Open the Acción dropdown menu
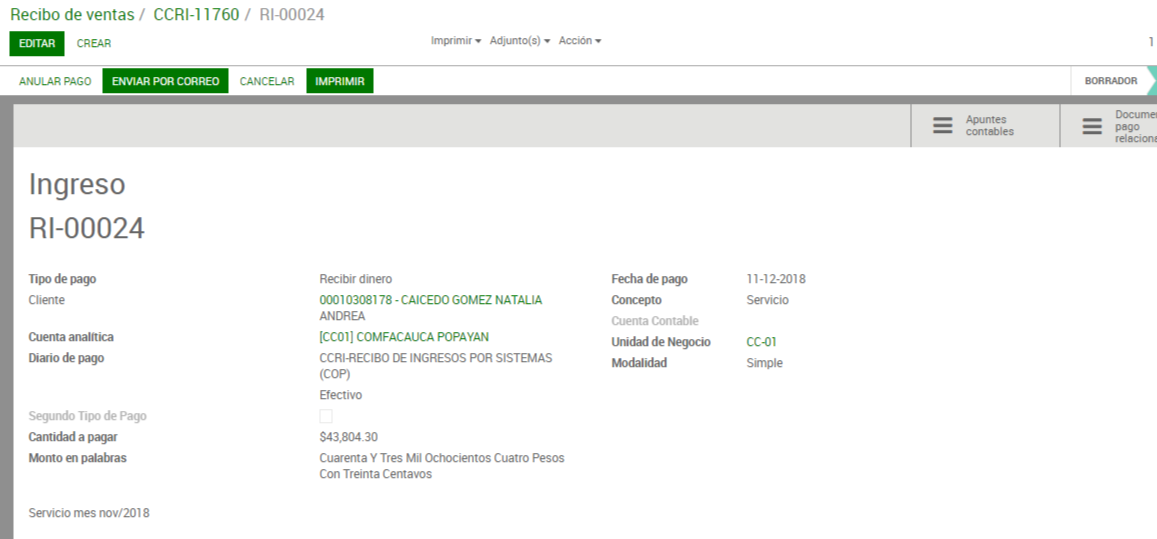 click(x=580, y=41)
